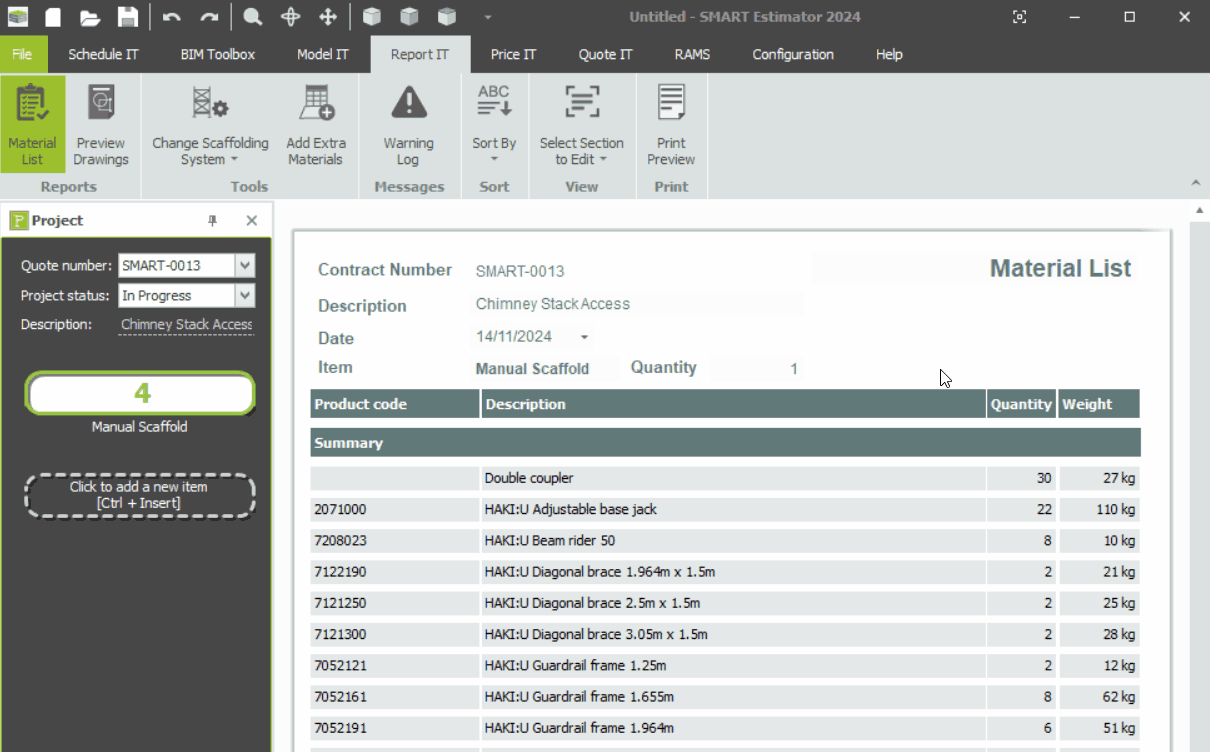The height and width of the screenshot is (752, 1210).
Task: Switch to the Schedule IT tab
Action: coord(103,54)
